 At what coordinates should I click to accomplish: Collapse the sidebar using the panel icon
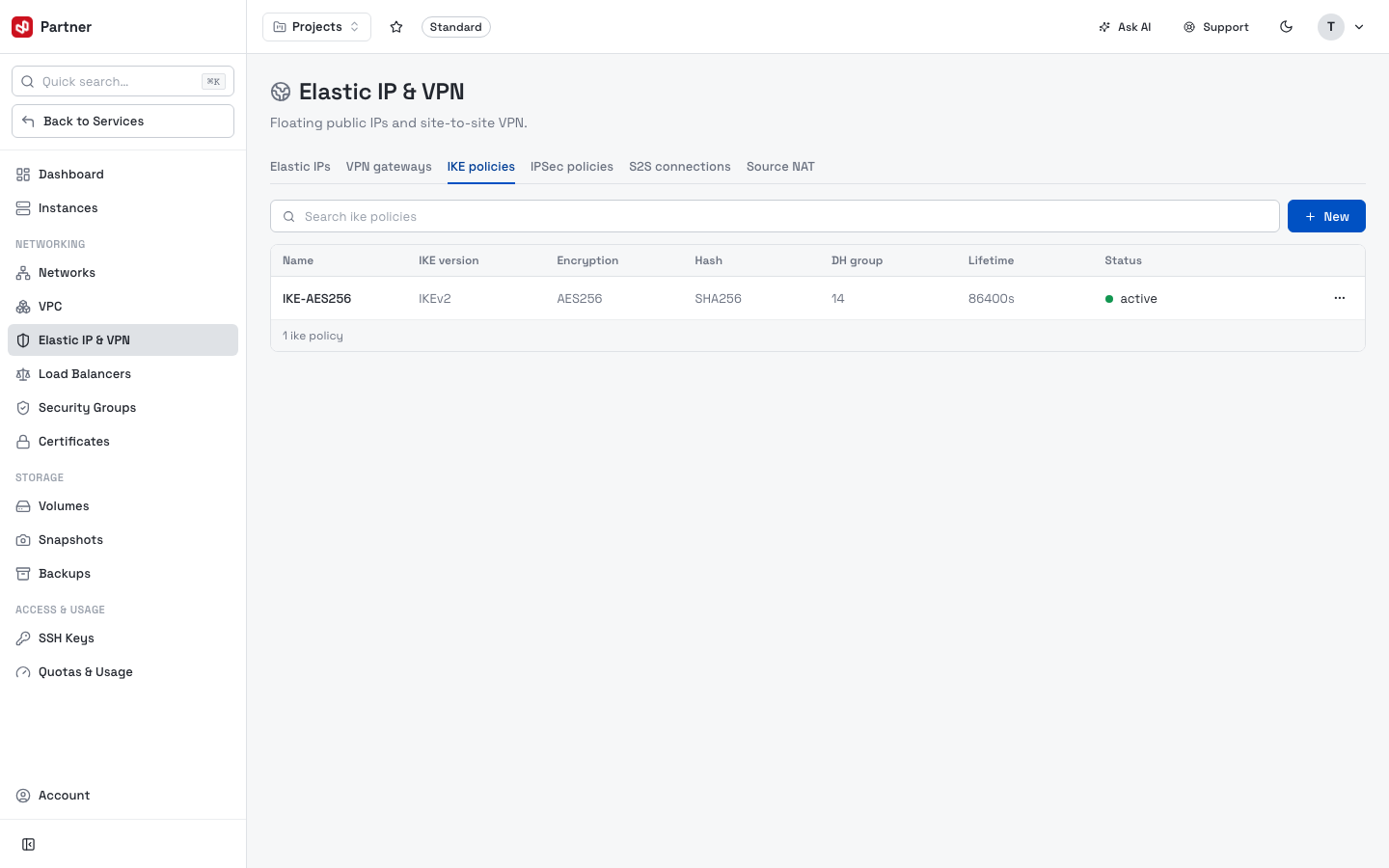pos(29,845)
